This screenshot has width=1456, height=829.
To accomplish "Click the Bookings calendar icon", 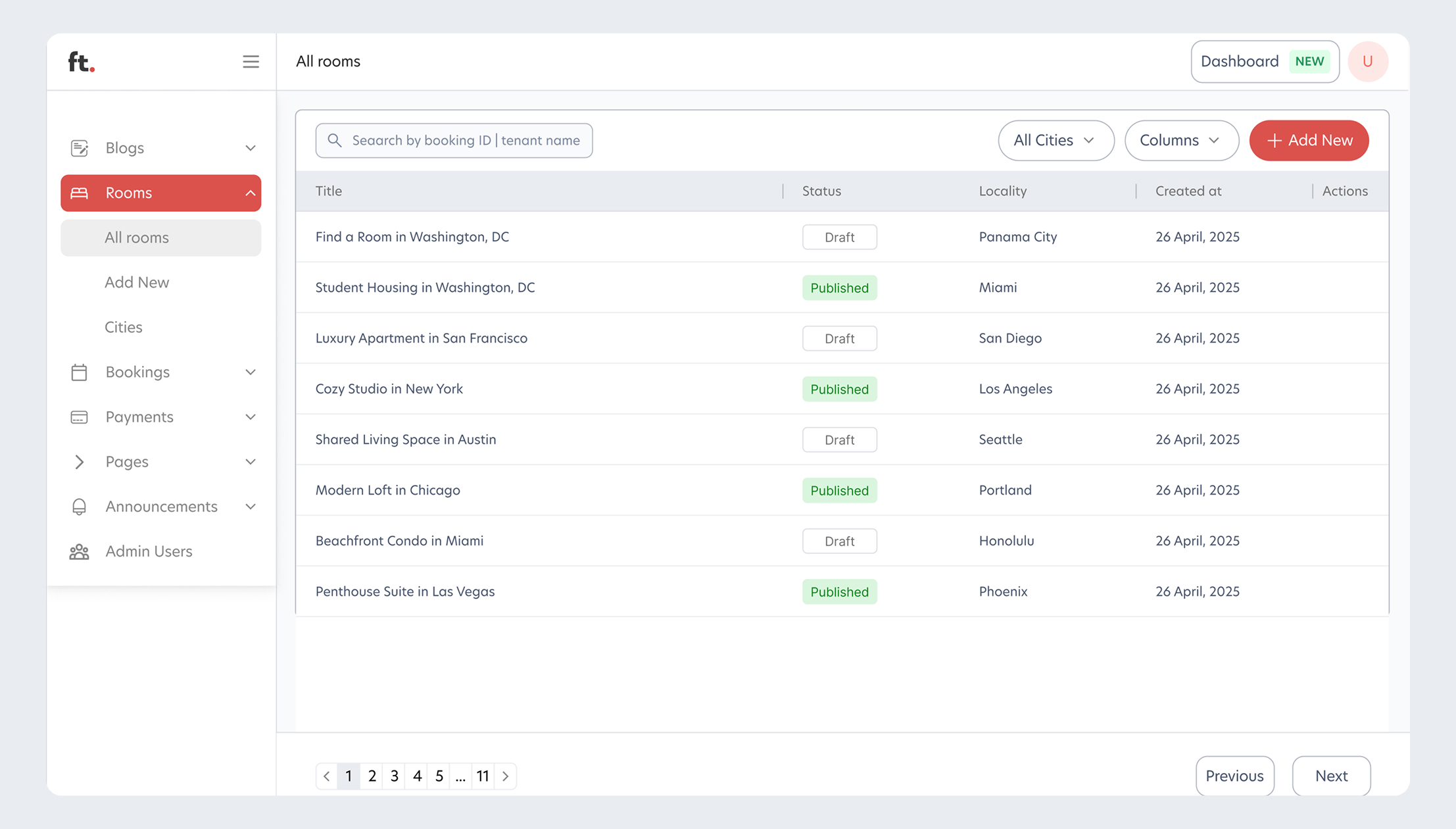I will [80, 372].
